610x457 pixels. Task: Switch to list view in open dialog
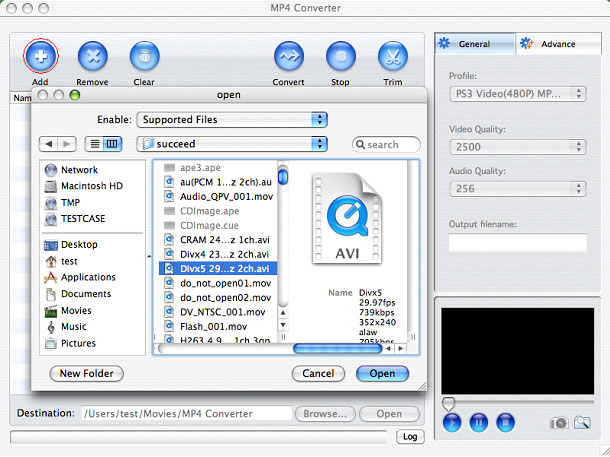point(96,144)
